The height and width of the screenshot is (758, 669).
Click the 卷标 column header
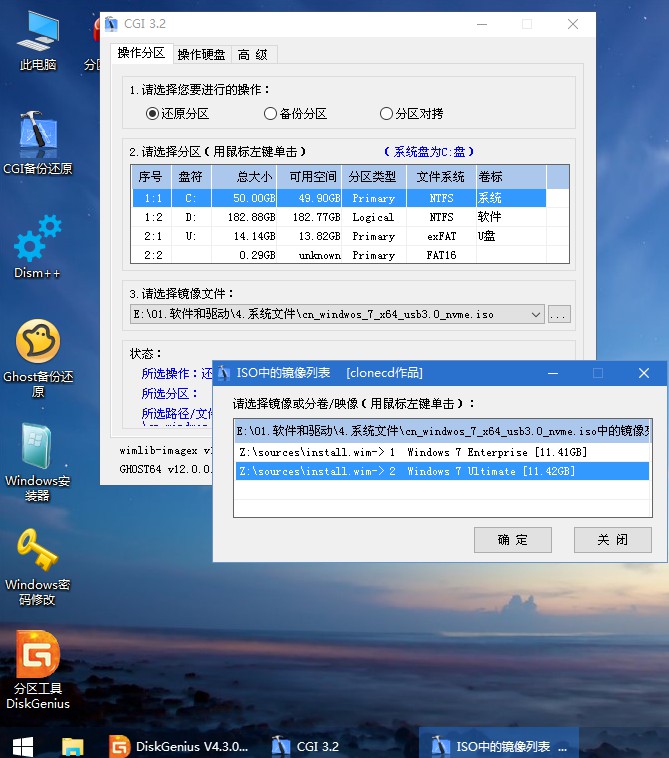point(511,176)
